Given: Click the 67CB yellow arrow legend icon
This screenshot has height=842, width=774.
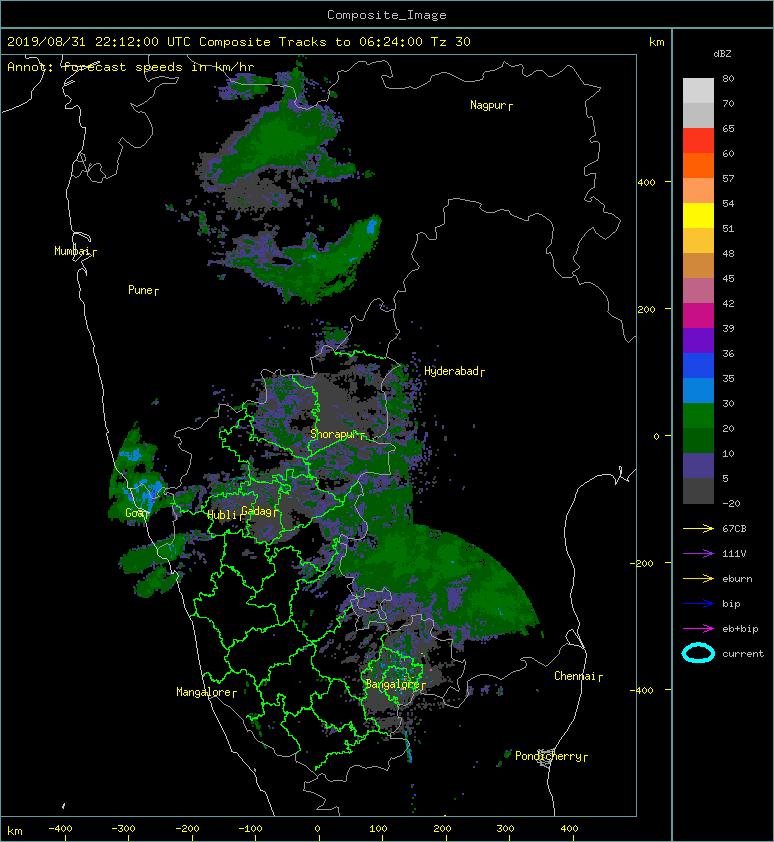Looking at the screenshot, I should (x=698, y=529).
